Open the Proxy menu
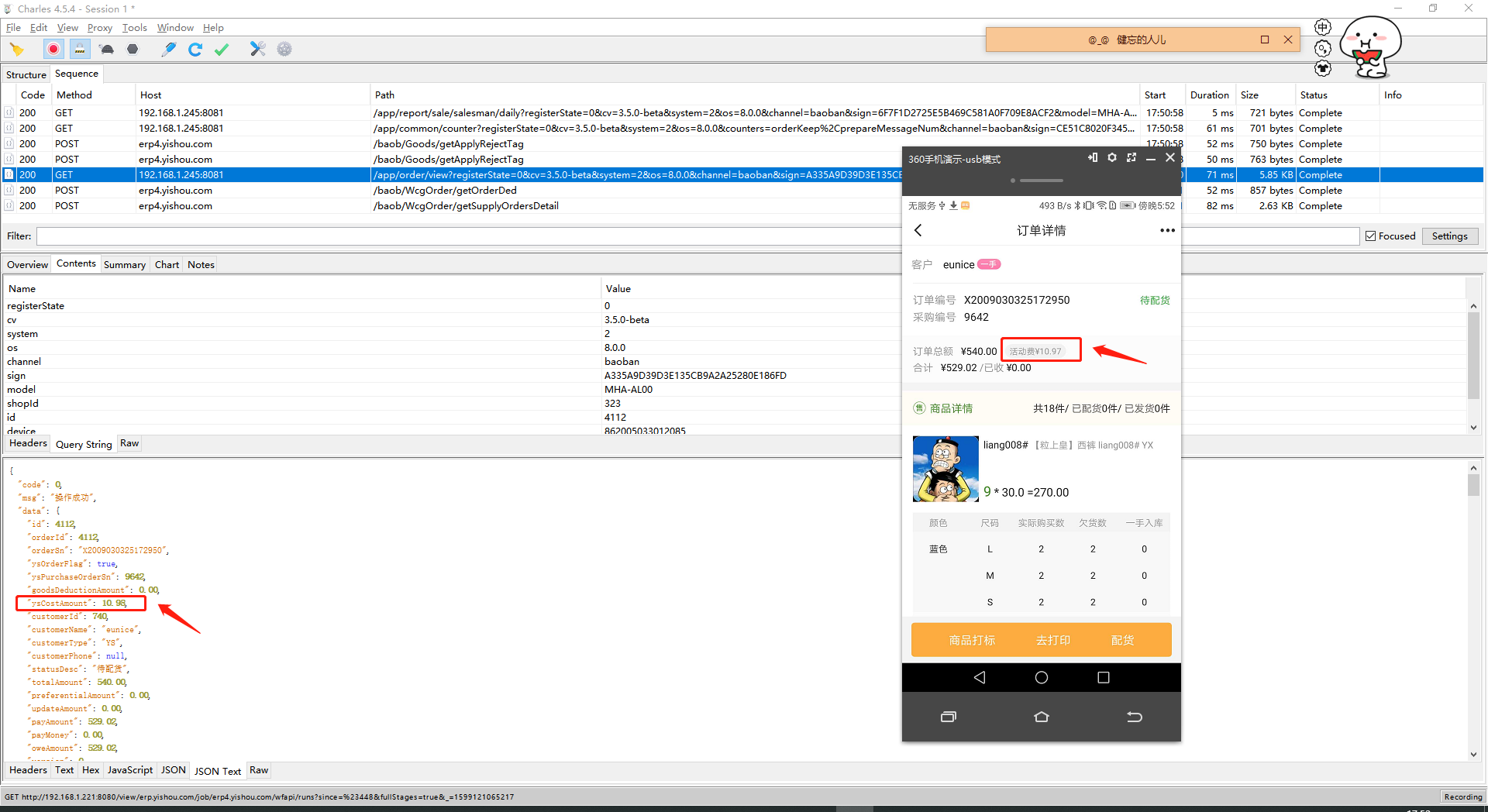 coord(100,28)
